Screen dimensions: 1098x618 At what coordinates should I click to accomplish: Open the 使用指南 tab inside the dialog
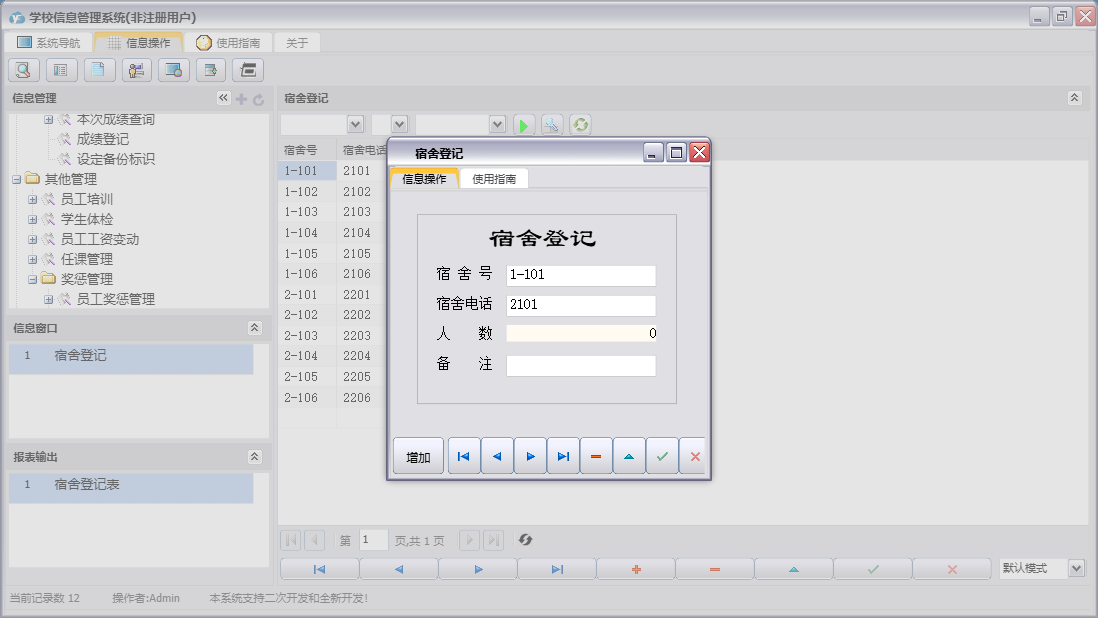pyautogui.click(x=494, y=179)
